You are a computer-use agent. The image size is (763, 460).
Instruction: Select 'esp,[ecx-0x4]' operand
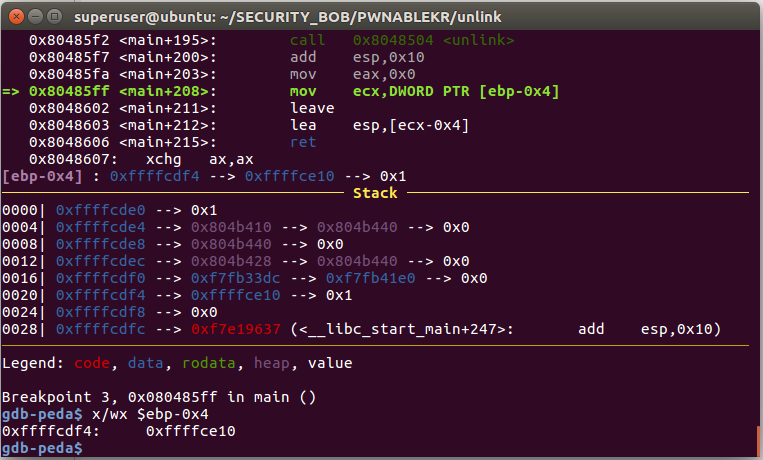point(411,125)
